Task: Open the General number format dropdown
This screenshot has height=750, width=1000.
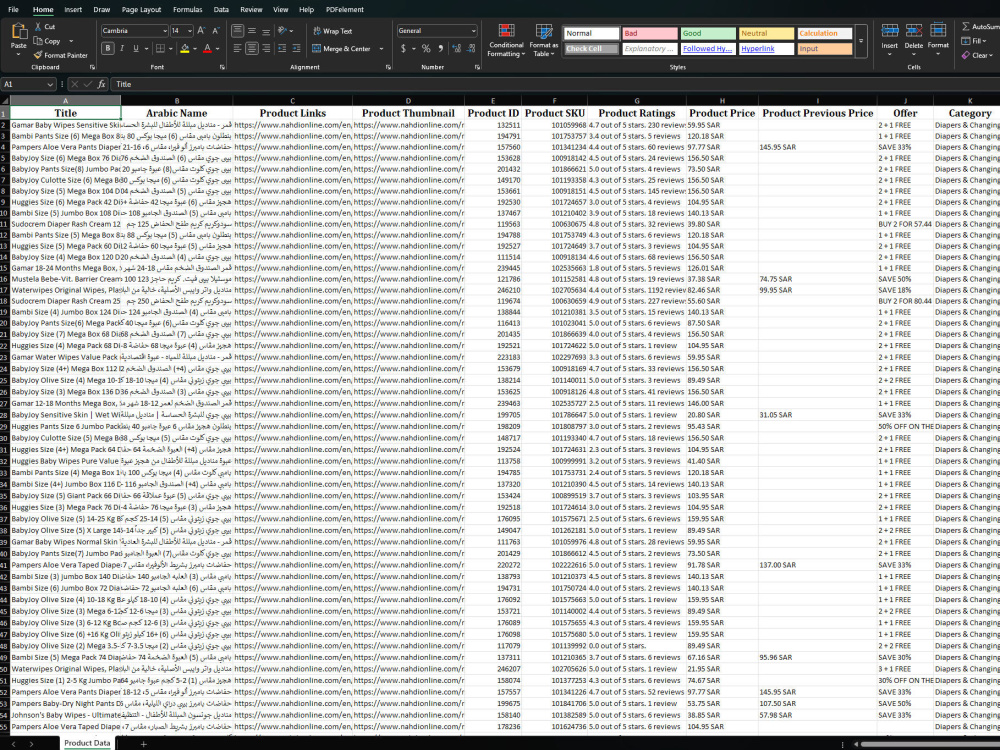Action: point(473,31)
